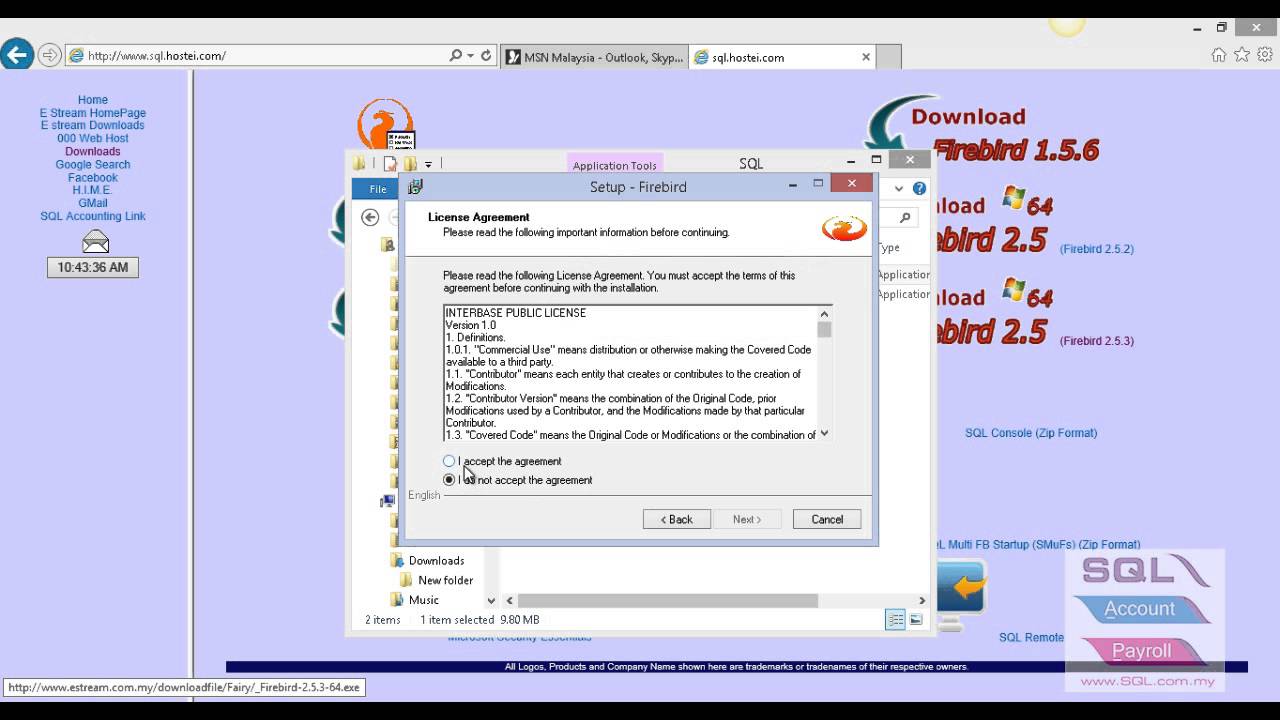This screenshot has width=1280, height=720.
Task: Click the Firebird 1.5.6 download image
Action: point(985,132)
